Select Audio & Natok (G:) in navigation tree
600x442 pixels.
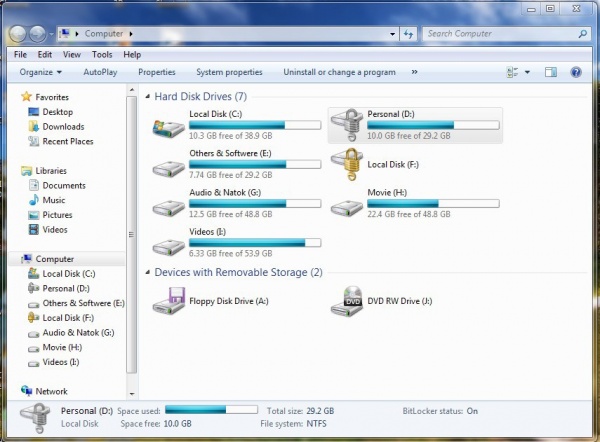pos(71,333)
